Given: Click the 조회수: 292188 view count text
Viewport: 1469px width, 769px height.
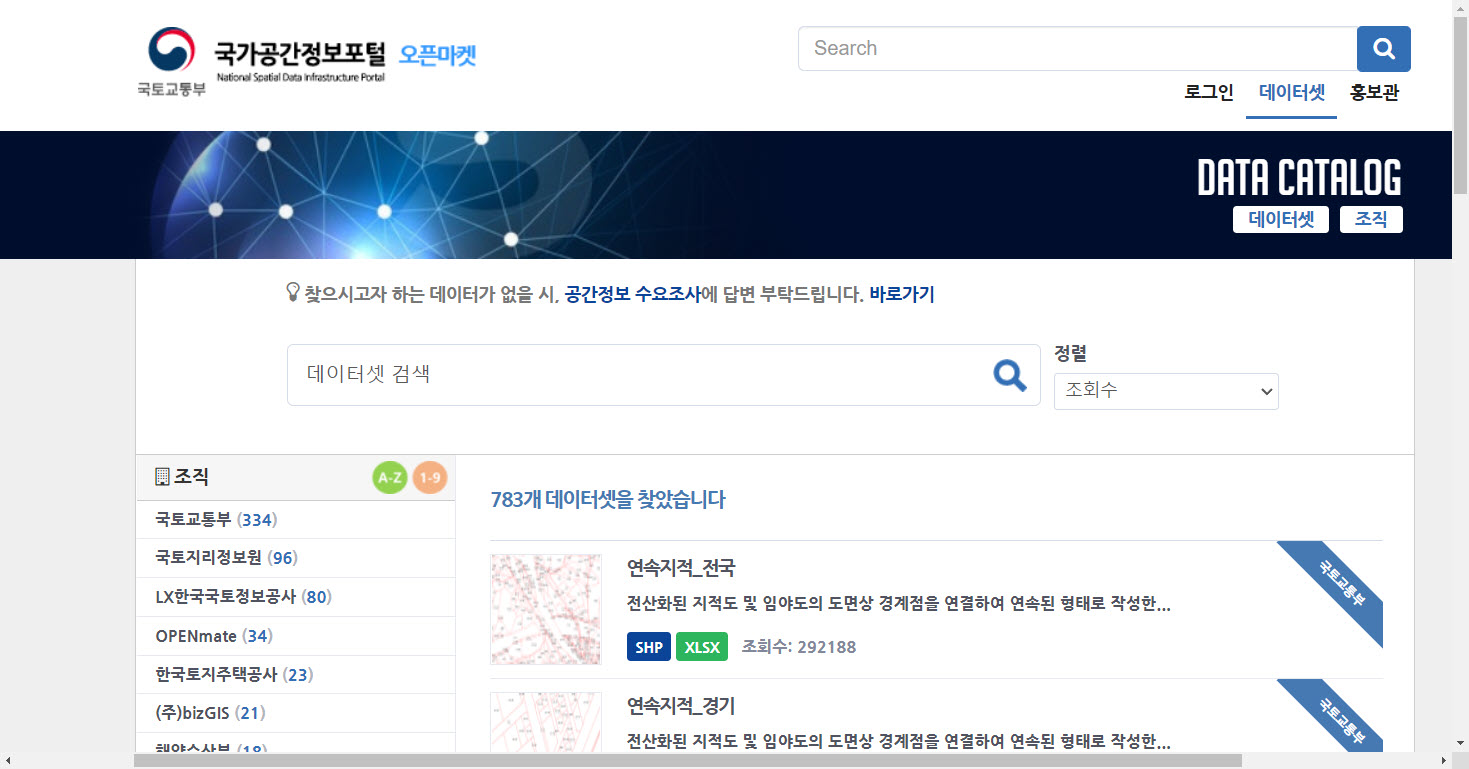Looking at the screenshot, I should pos(798,647).
